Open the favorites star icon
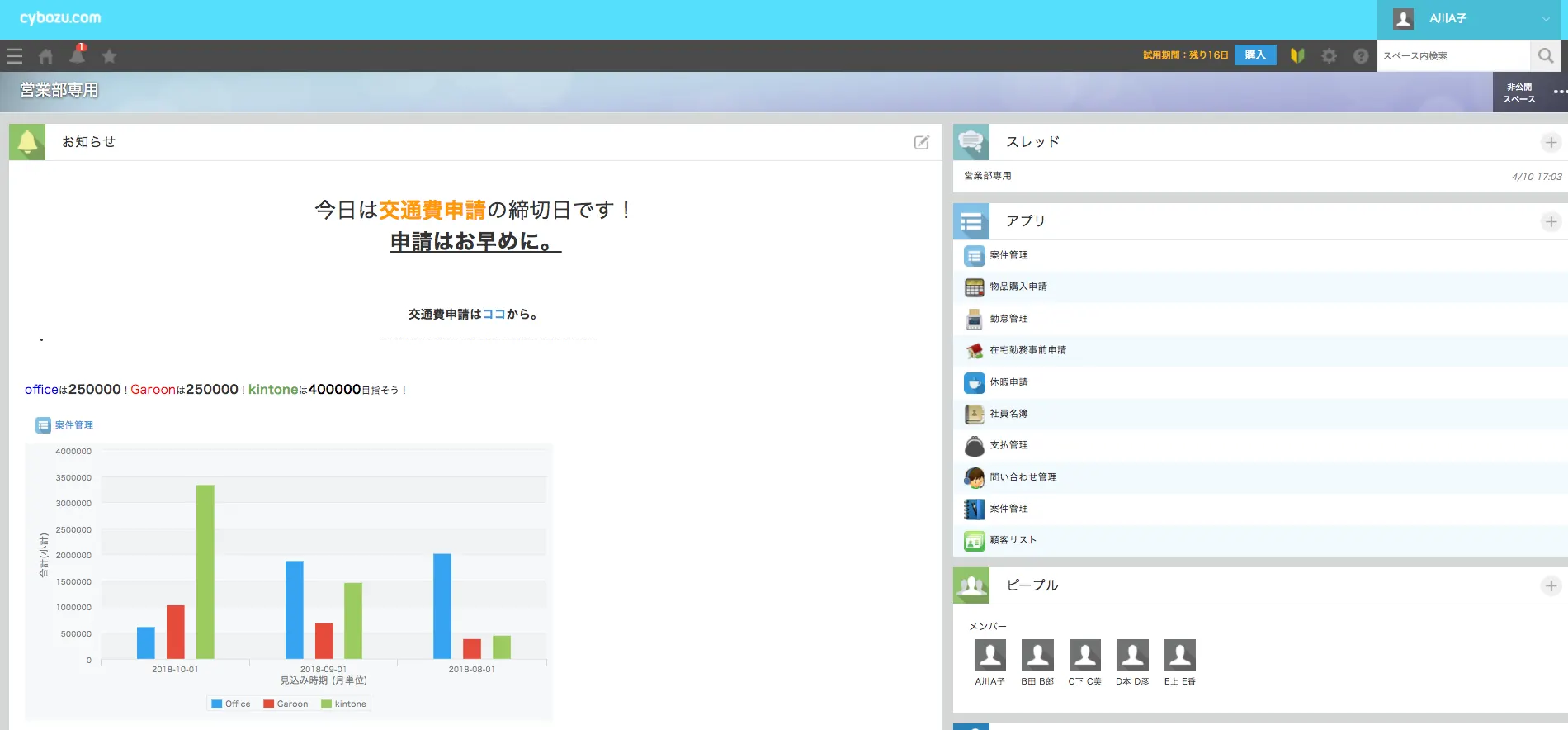This screenshot has width=1568, height=730. click(109, 56)
